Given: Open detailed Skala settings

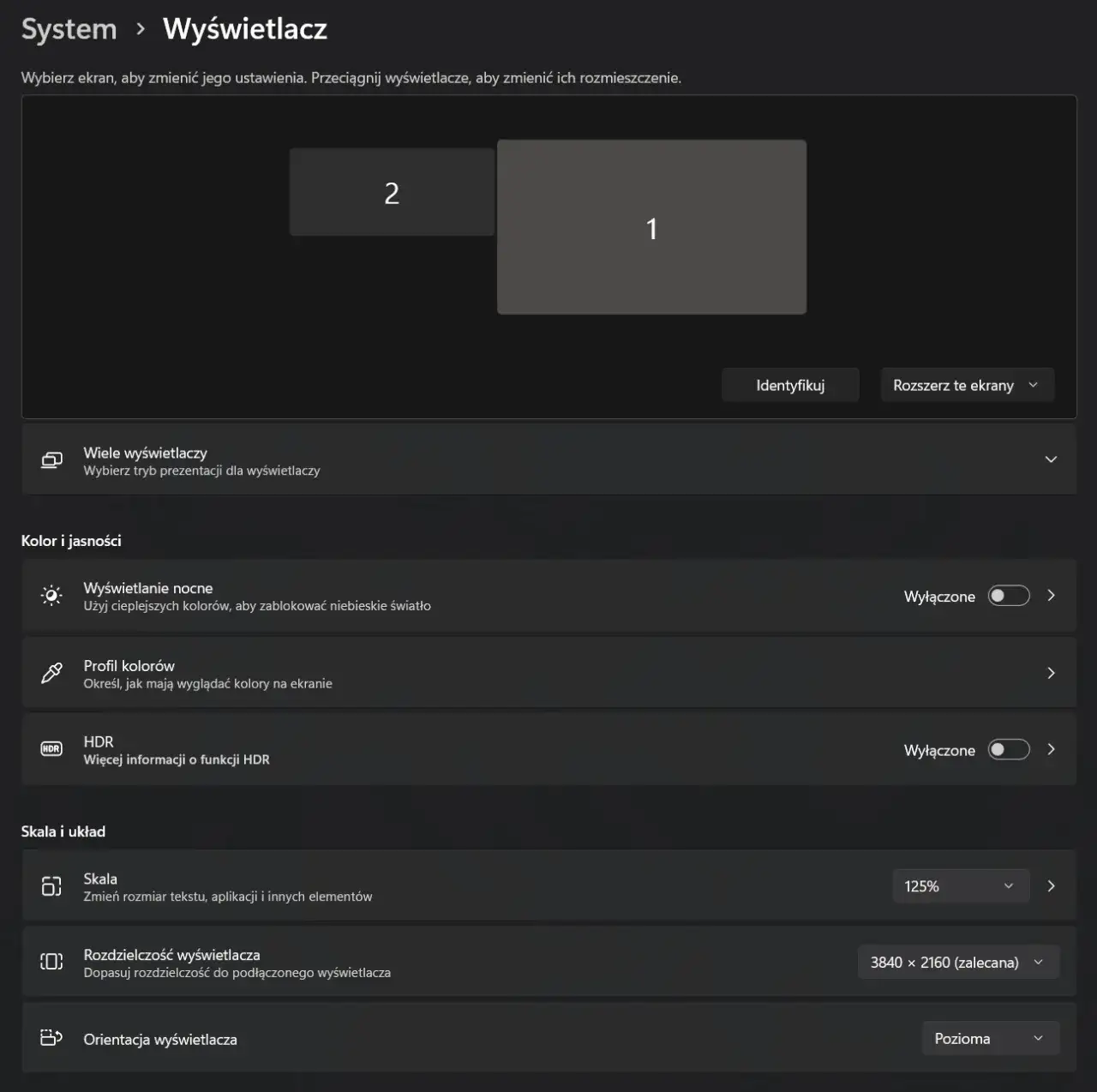Looking at the screenshot, I should (1051, 885).
